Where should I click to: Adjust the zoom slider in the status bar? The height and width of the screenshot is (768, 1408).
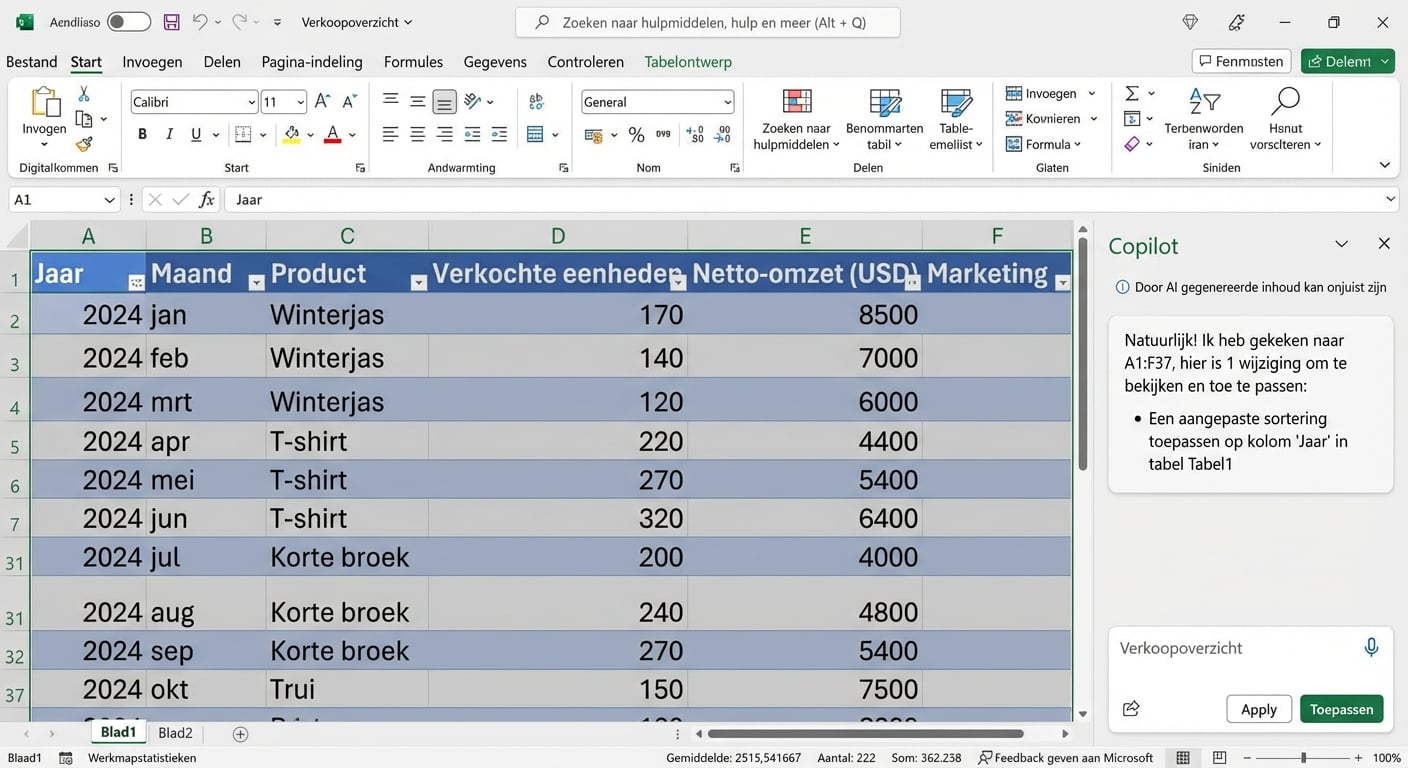pos(1303,757)
